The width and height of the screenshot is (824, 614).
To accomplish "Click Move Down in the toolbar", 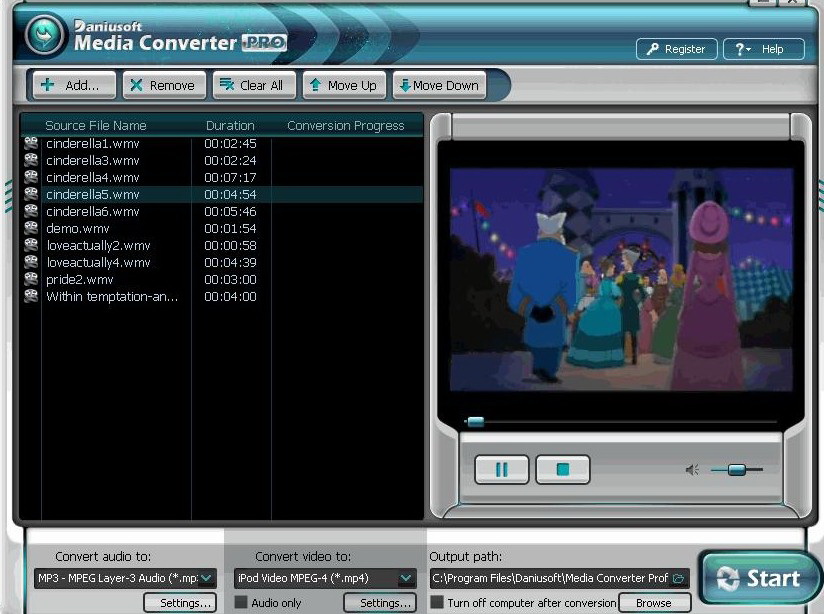I will (439, 85).
